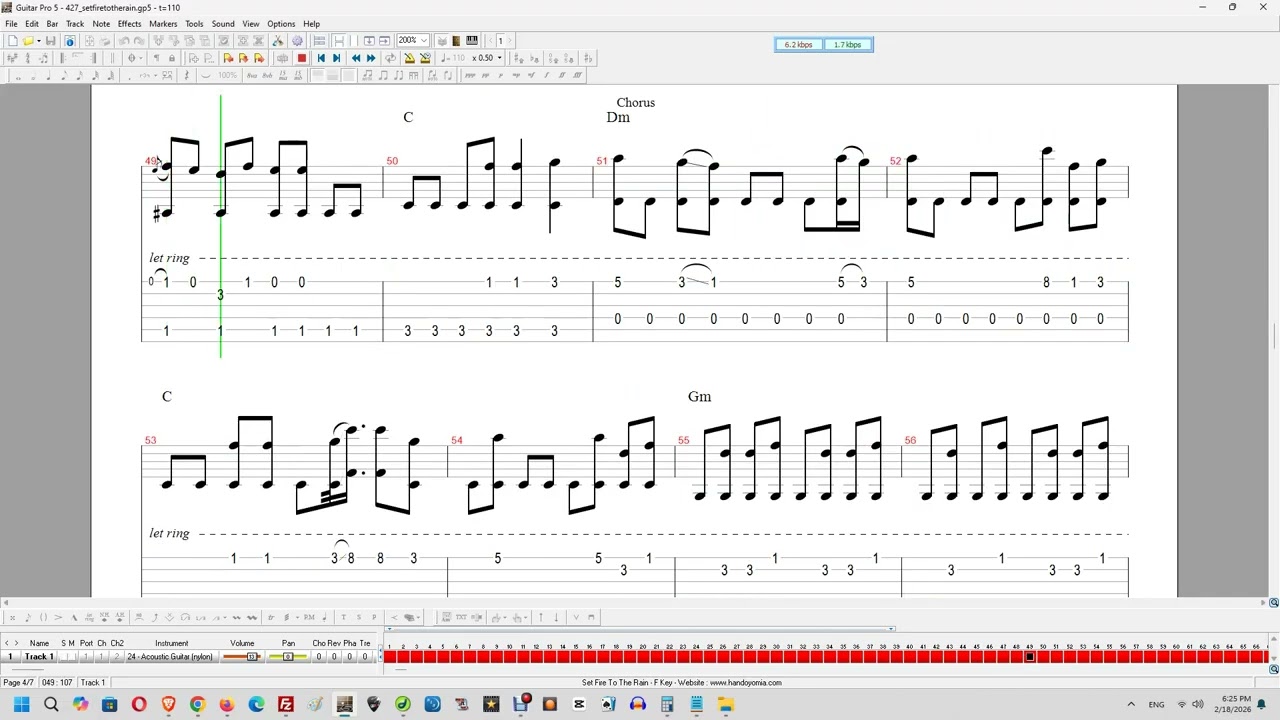
Task: Open Windows taskbar Search
Action: pyautogui.click(x=51, y=705)
